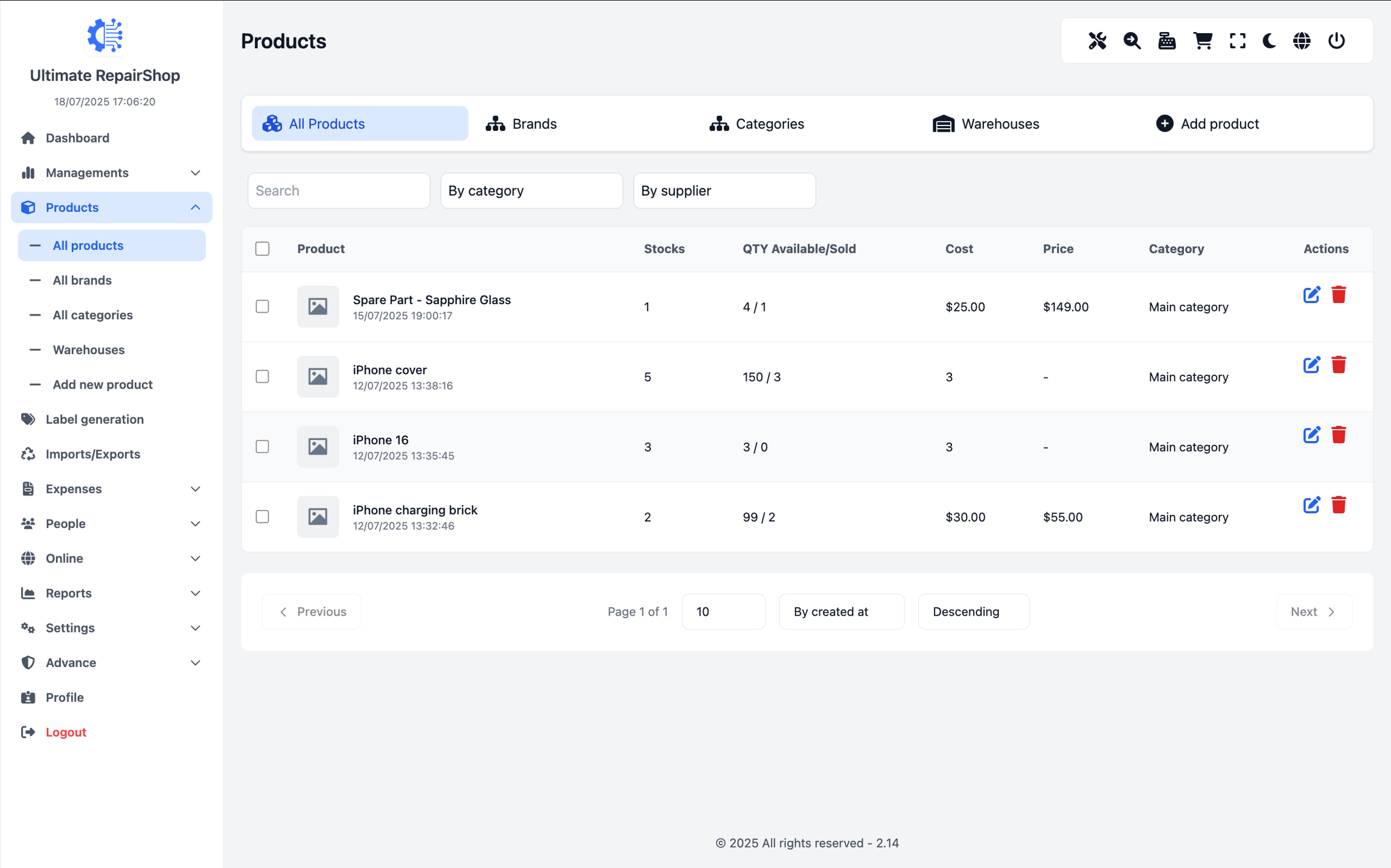
Task: Tick the select-all checkbox in table header
Action: [262, 249]
